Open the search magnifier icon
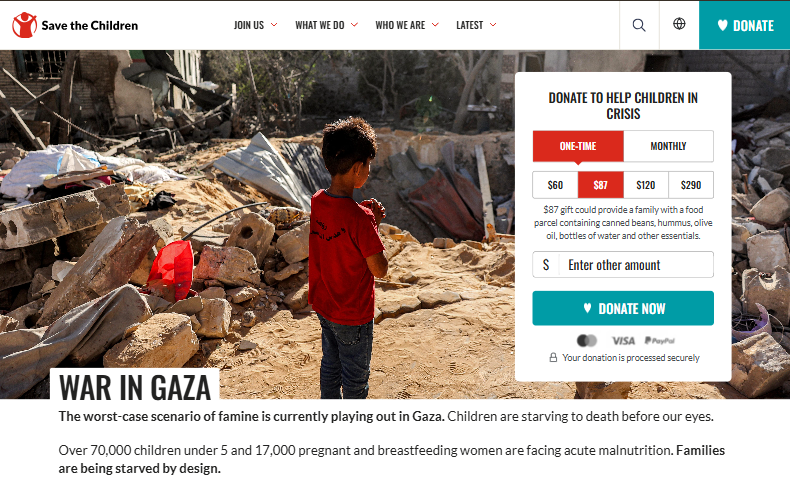The image size is (790, 495). (639, 25)
